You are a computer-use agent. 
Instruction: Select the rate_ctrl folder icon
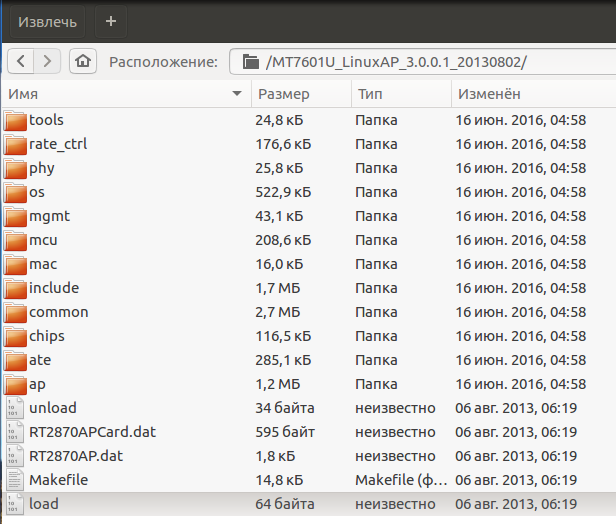(15, 144)
